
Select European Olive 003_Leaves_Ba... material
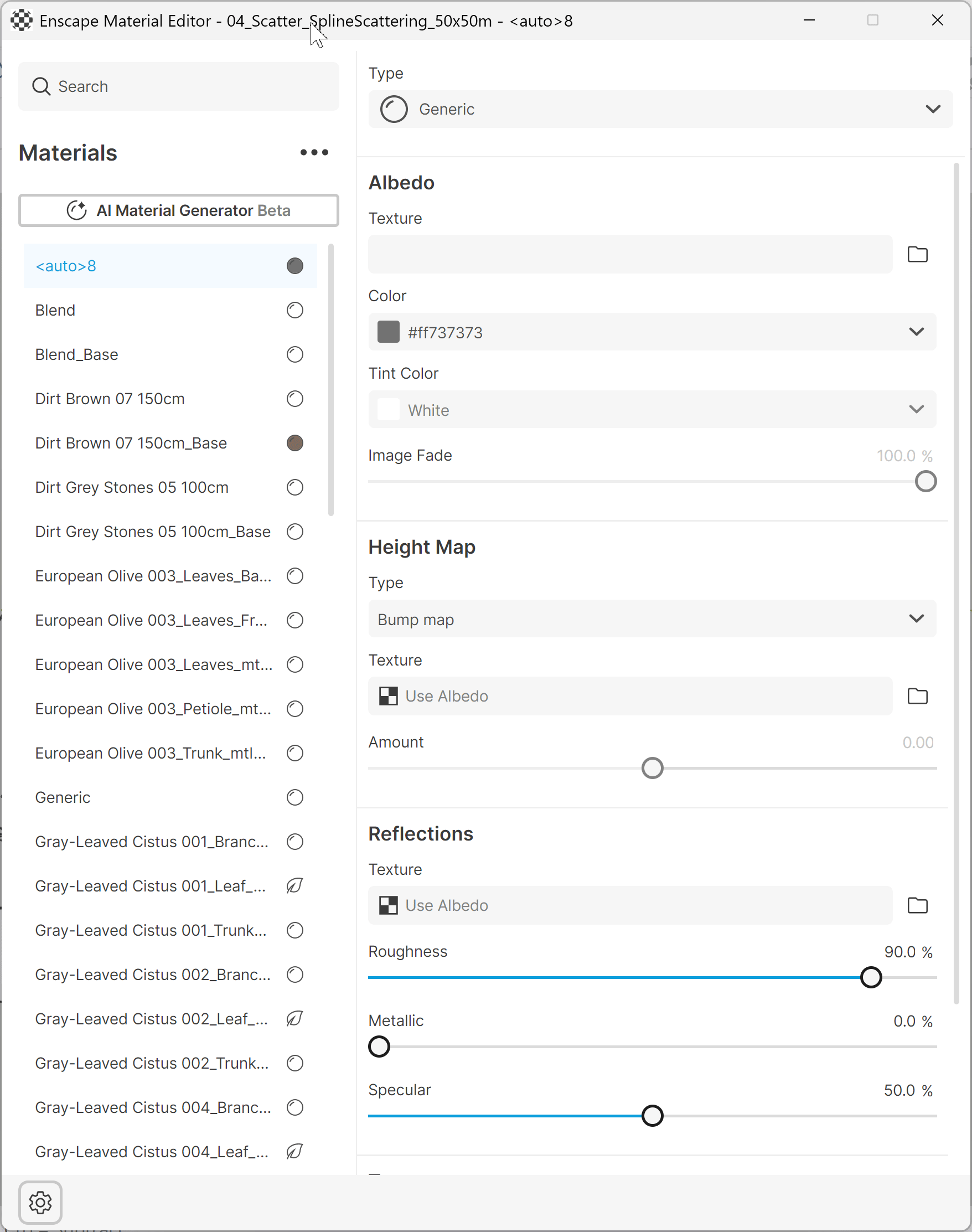[x=170, y=576]
